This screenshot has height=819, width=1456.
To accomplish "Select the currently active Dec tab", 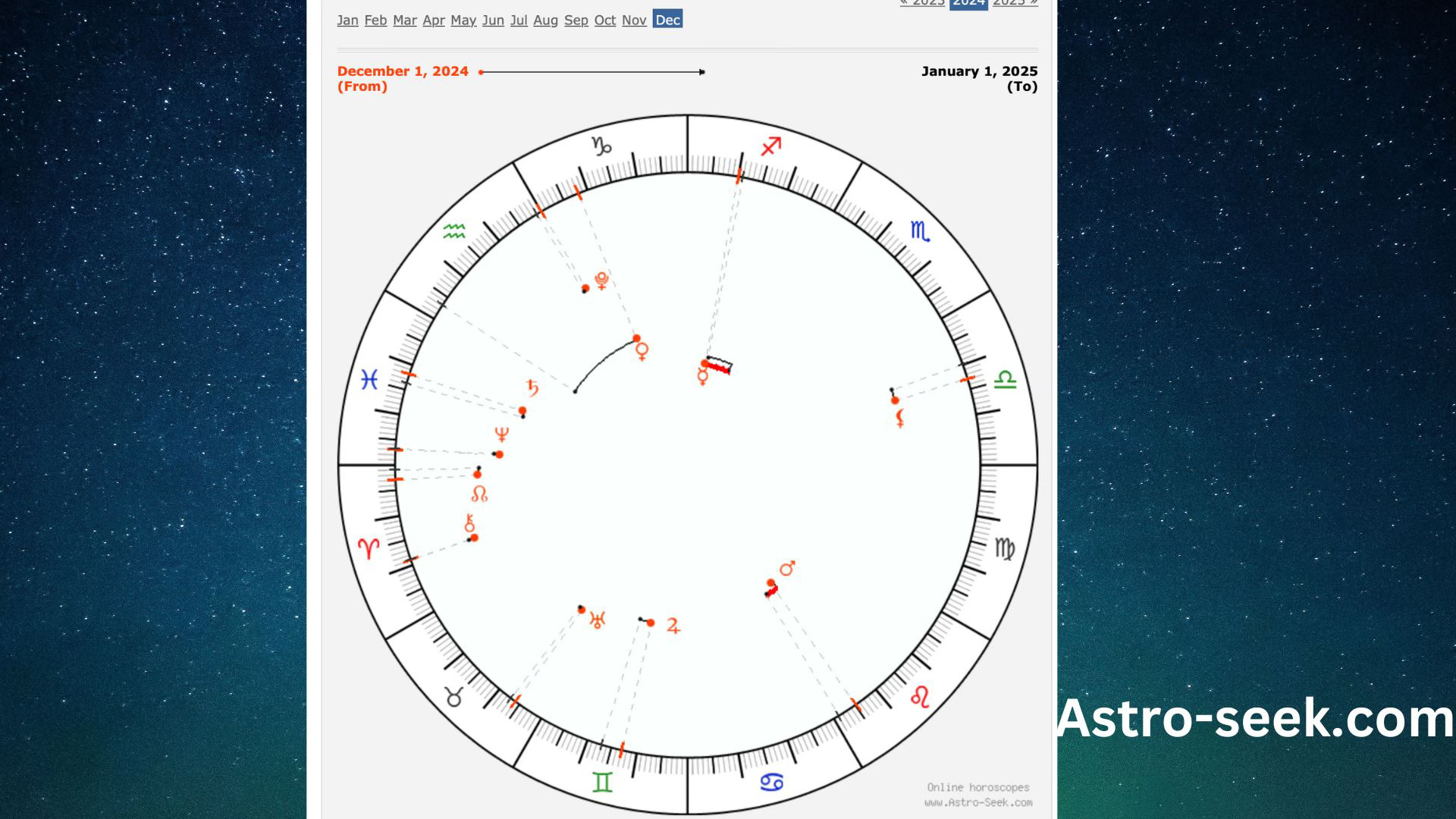I will 667,20.
